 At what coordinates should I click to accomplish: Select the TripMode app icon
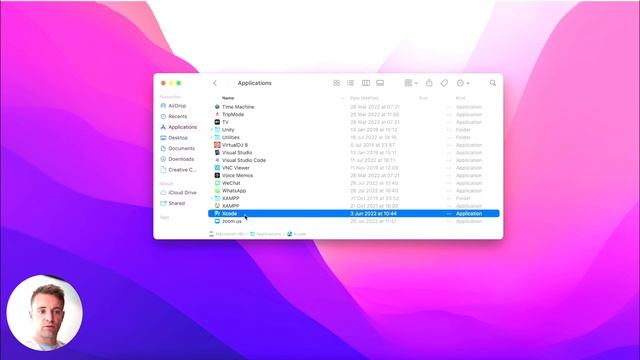(217, 114)
